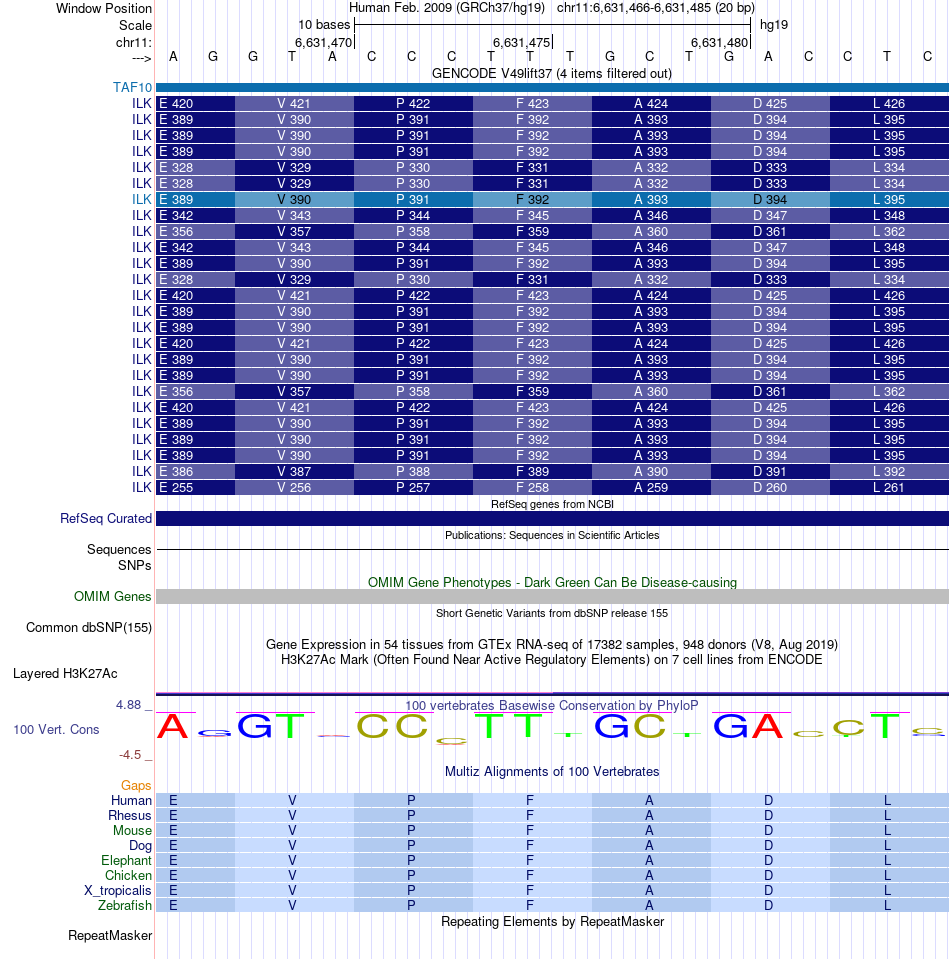Click the TAF10 gene label
The image size is (950, 959).
(132, 87)
